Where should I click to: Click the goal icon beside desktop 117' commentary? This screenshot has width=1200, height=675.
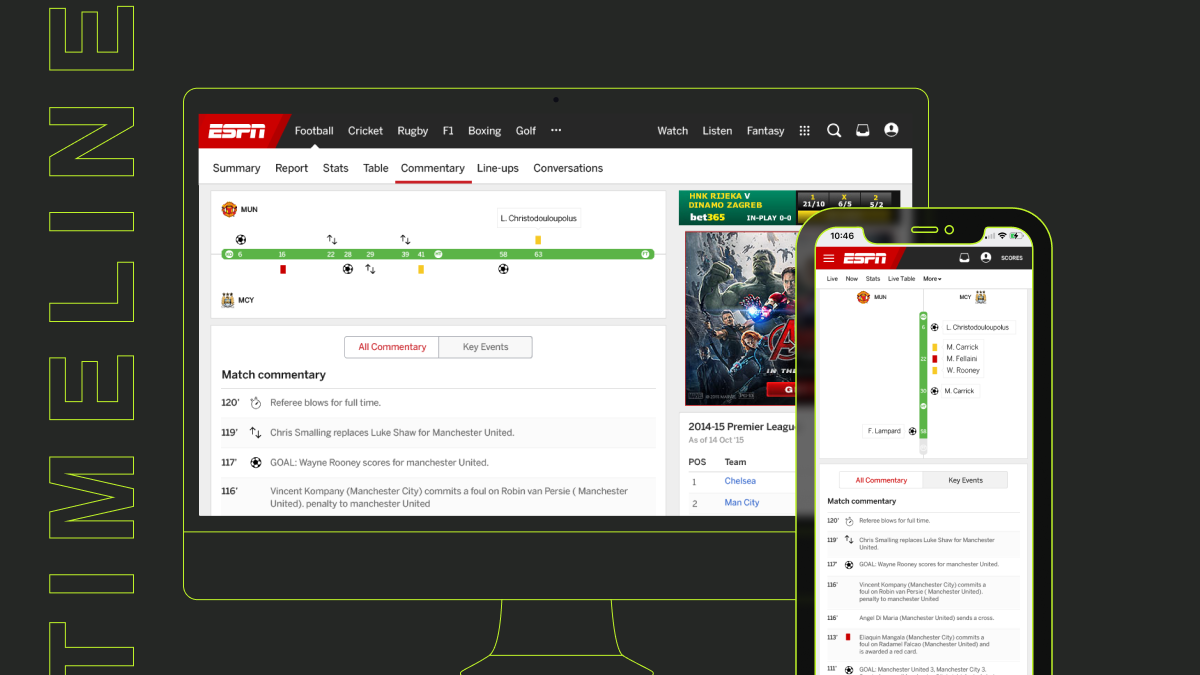click(x=255, y=463)
